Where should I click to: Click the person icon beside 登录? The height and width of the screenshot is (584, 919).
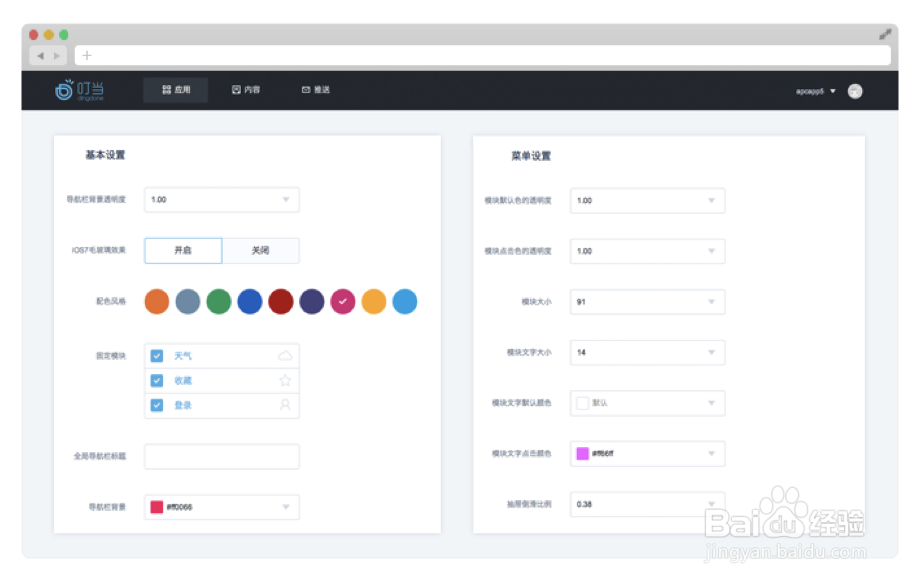283,405
